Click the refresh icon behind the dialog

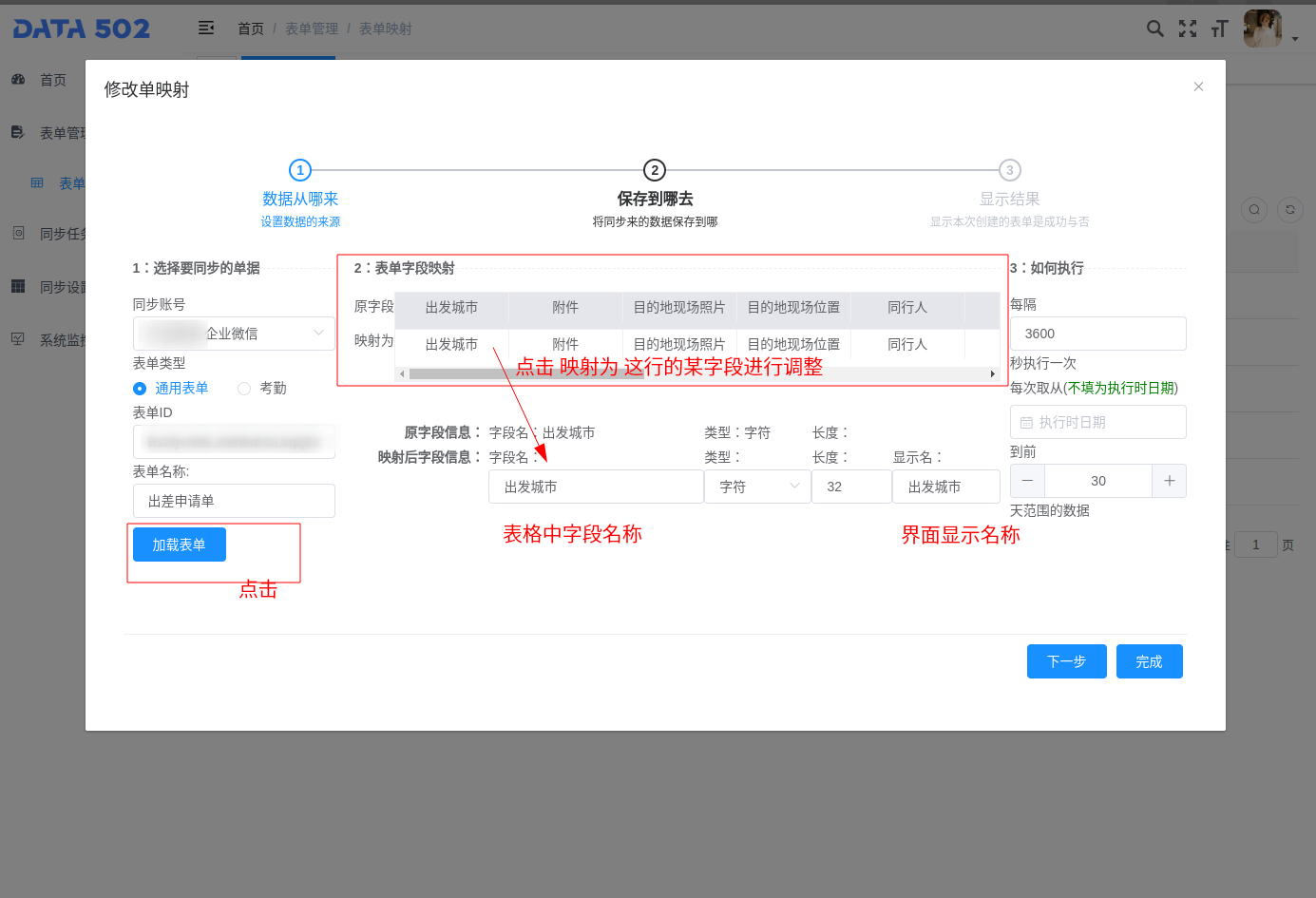tap(1289, 209)
